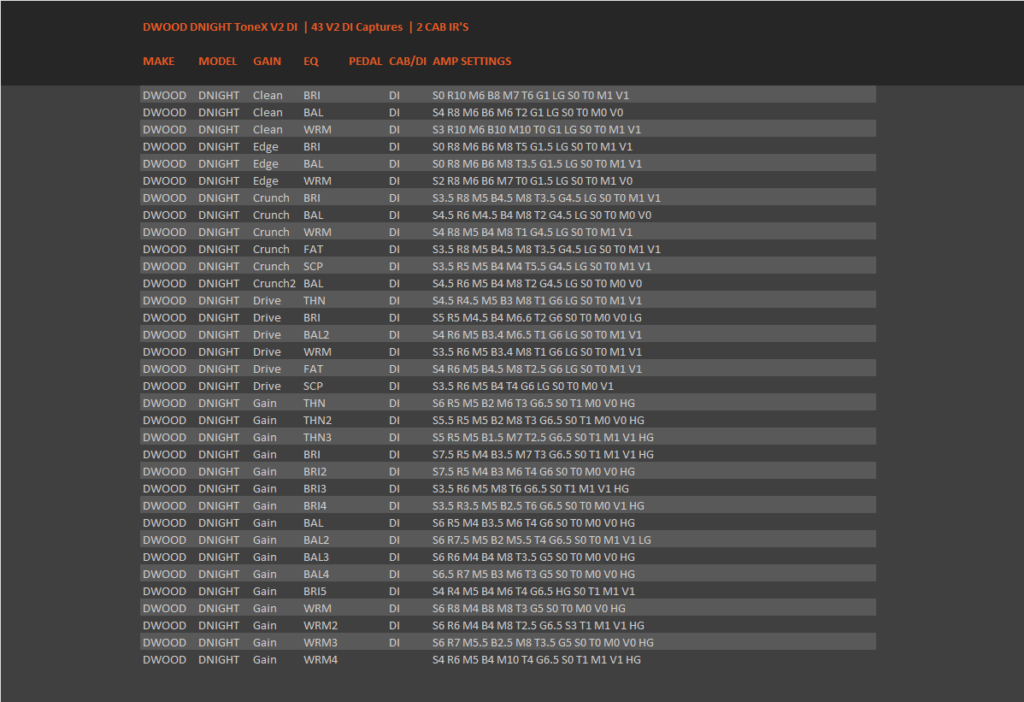Click 'Edge' gain cell in BAL row
Image resolution: width=1024 pixels, height=702 pixels.
pos(266,164)
